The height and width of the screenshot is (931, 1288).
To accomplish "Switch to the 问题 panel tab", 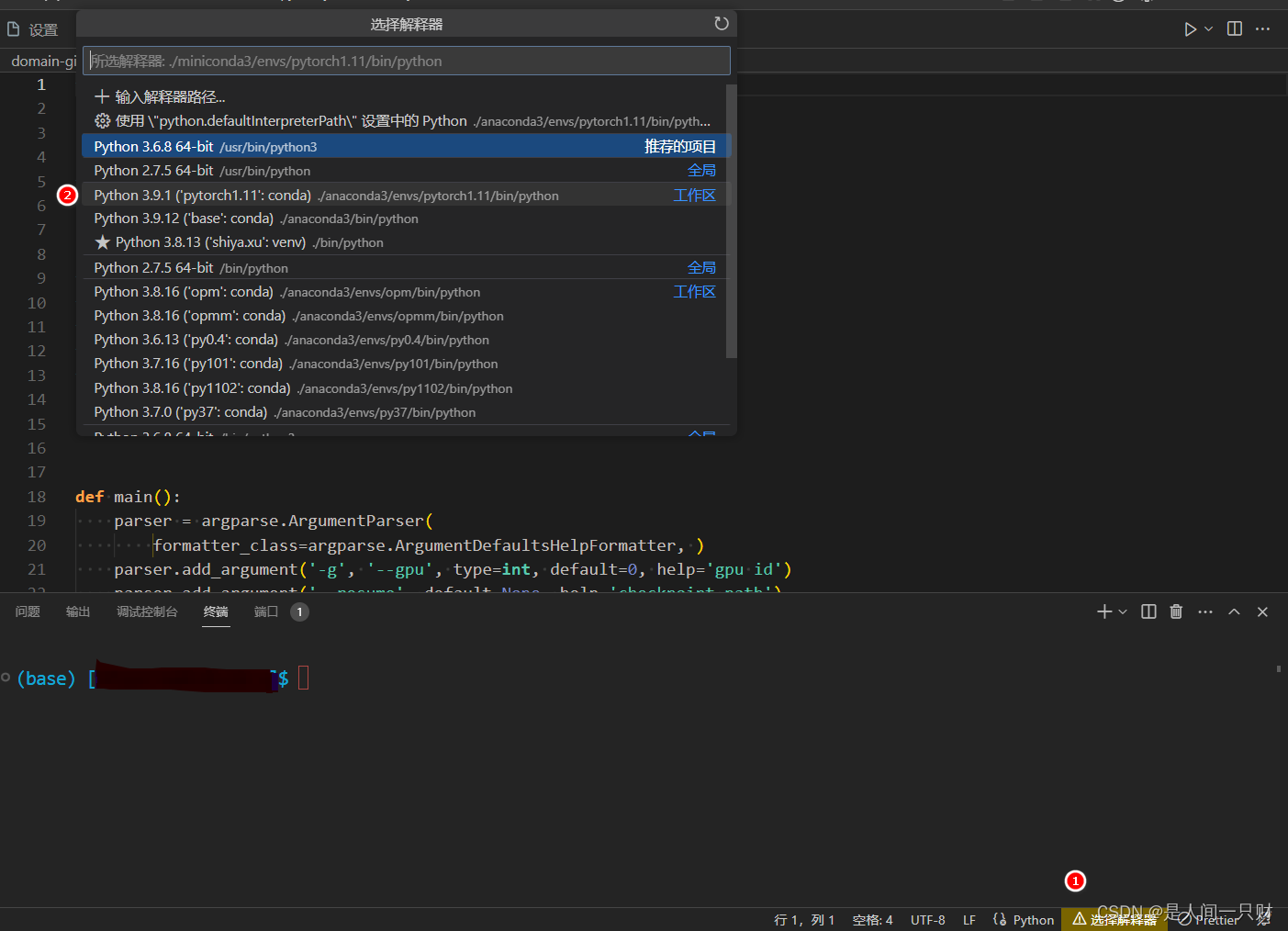I will click(x=28, y=611).
